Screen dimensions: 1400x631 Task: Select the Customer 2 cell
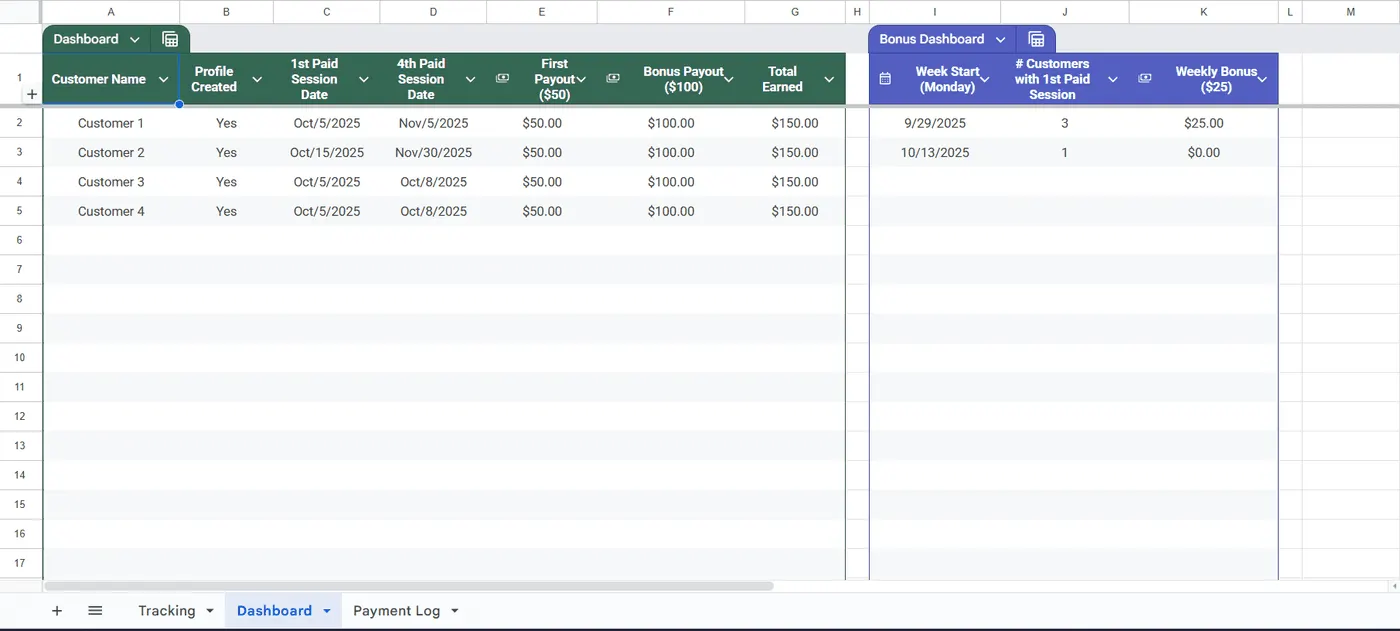[x=111, y=153]
